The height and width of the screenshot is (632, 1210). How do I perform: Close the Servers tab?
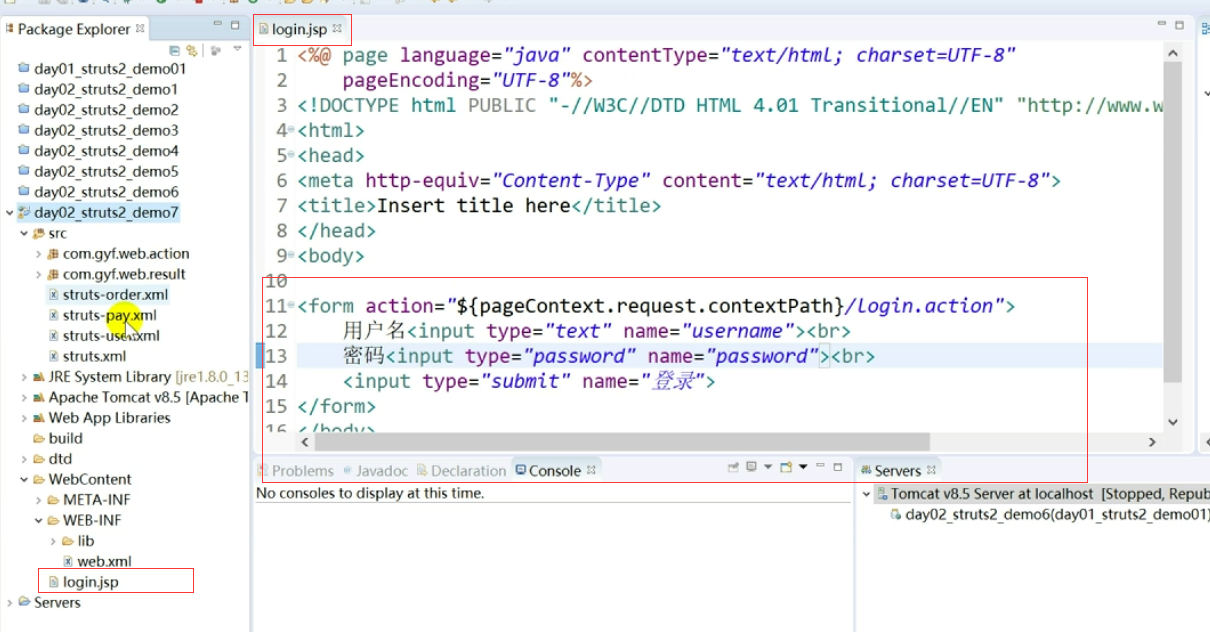point(931,470)
